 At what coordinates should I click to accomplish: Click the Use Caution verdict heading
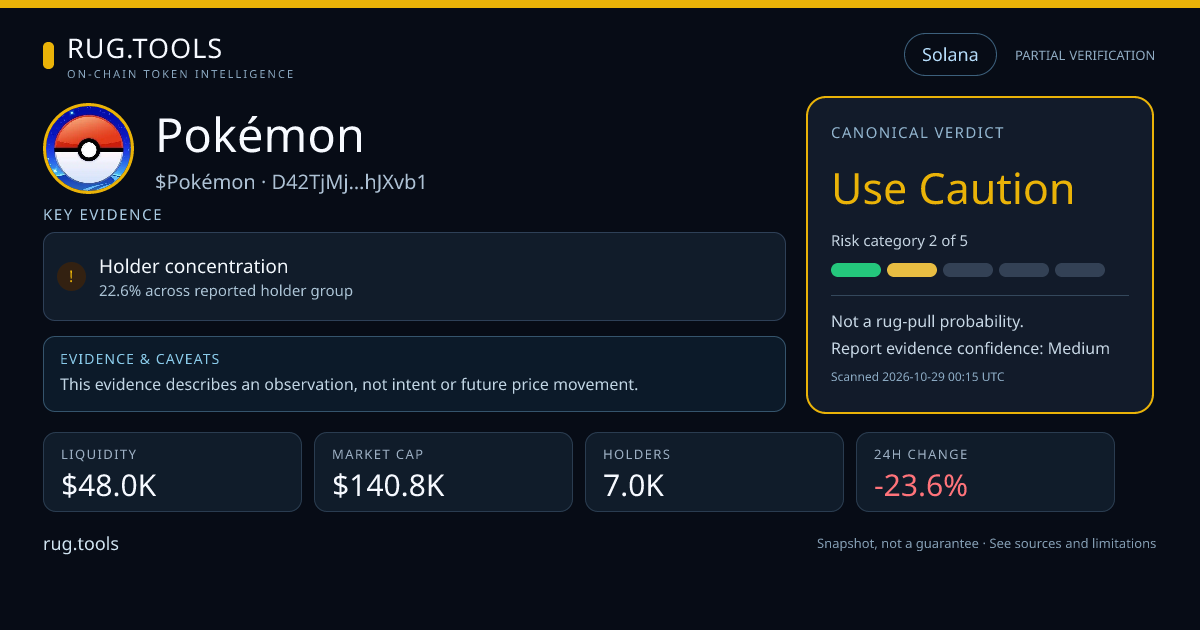coord(953,189)
